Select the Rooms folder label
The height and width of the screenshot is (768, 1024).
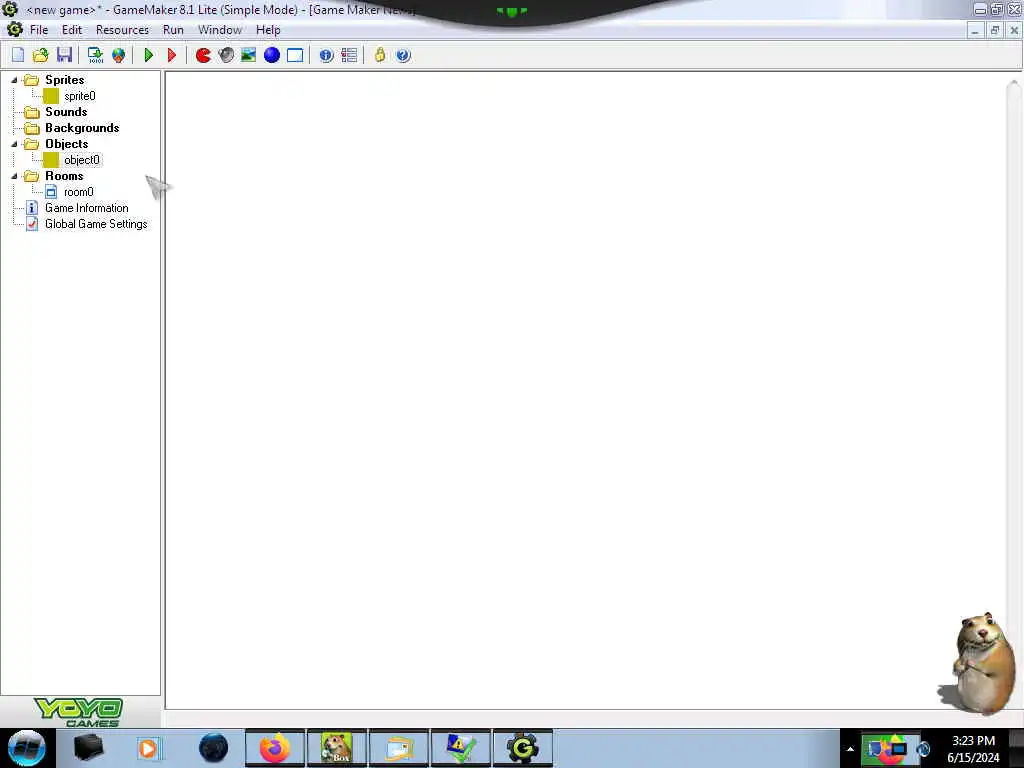(64, 176)
